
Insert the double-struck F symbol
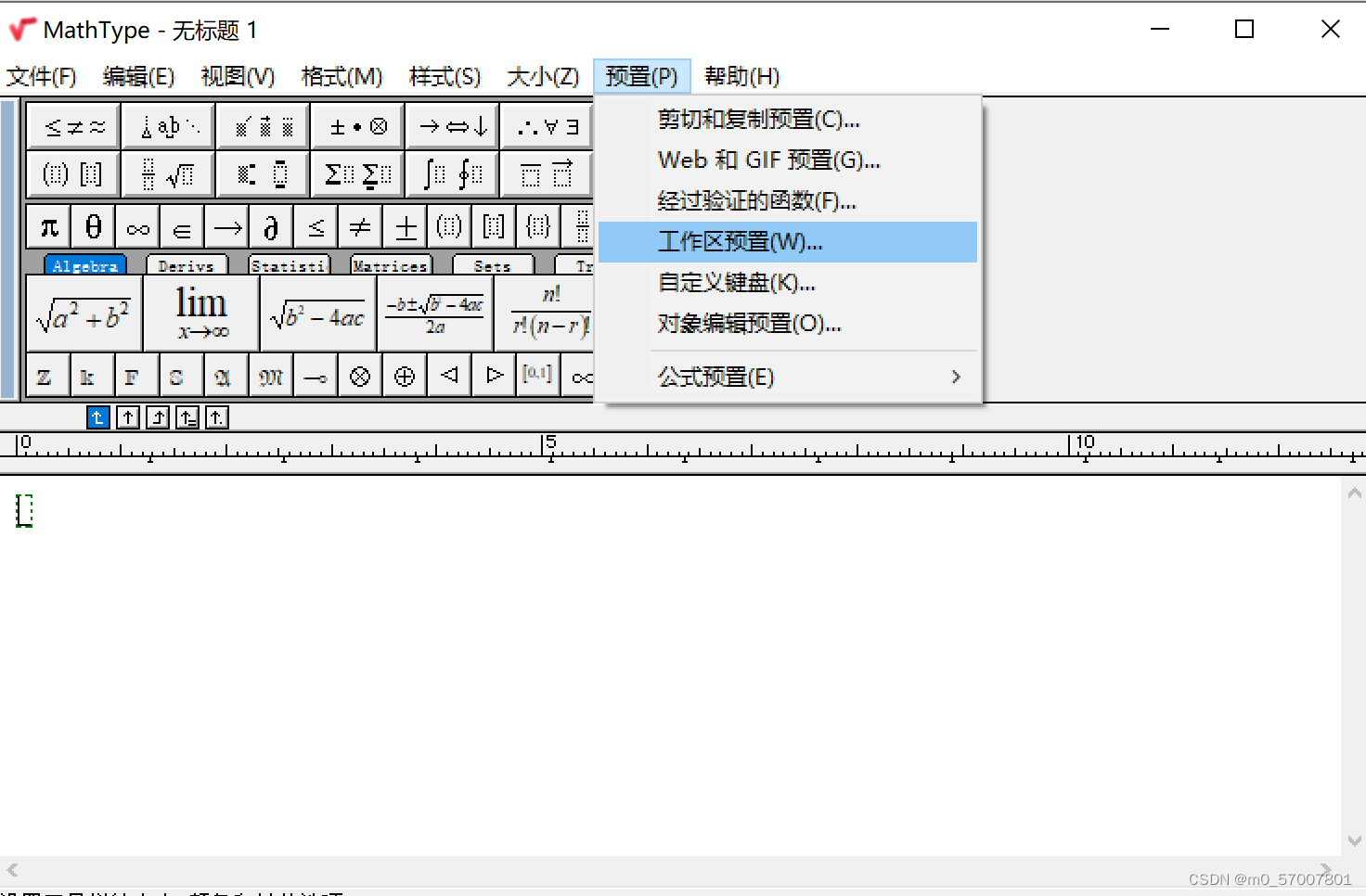(137, 376)
